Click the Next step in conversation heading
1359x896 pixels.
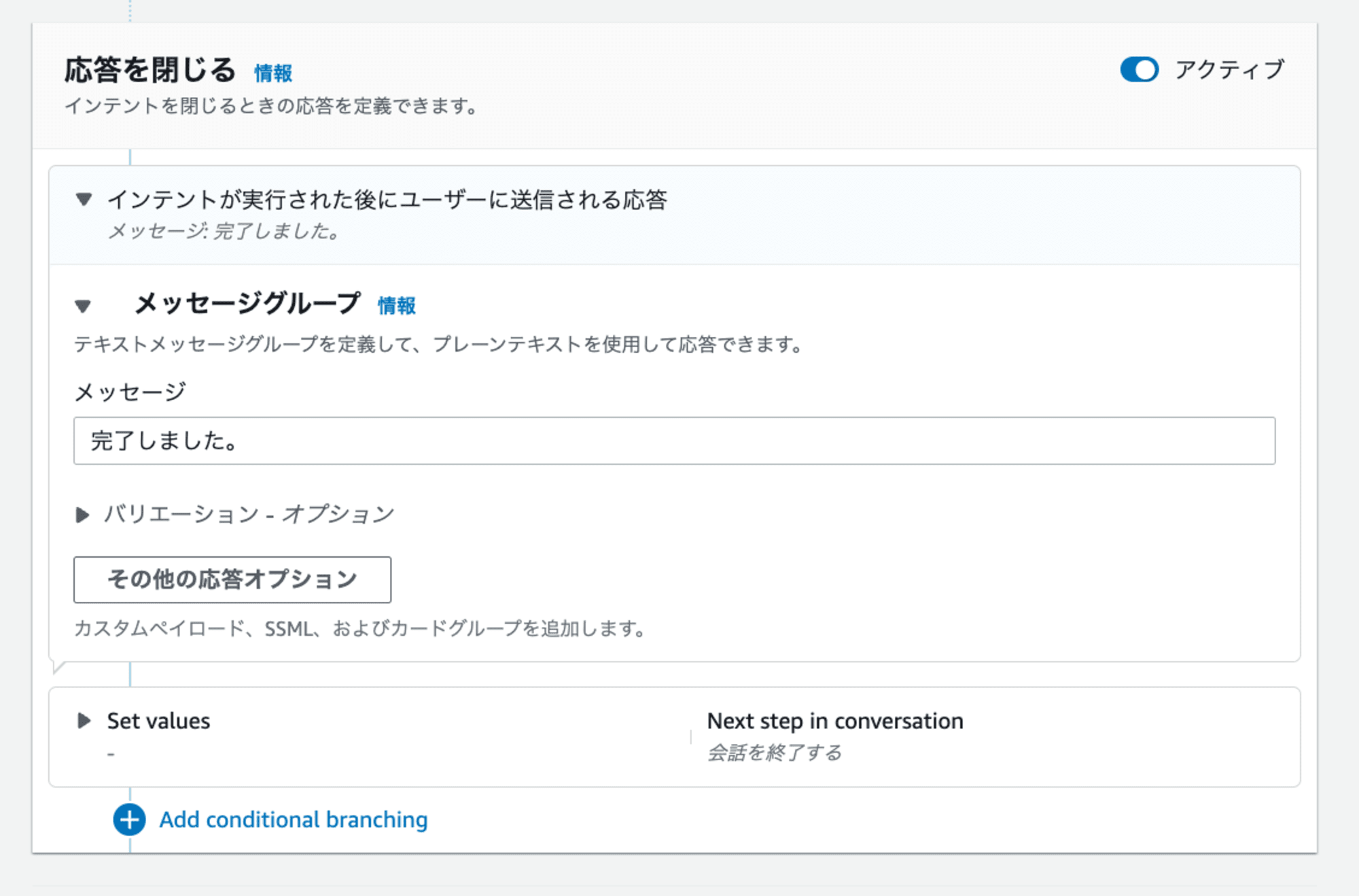pyautogui.click(x=835, y=721)
